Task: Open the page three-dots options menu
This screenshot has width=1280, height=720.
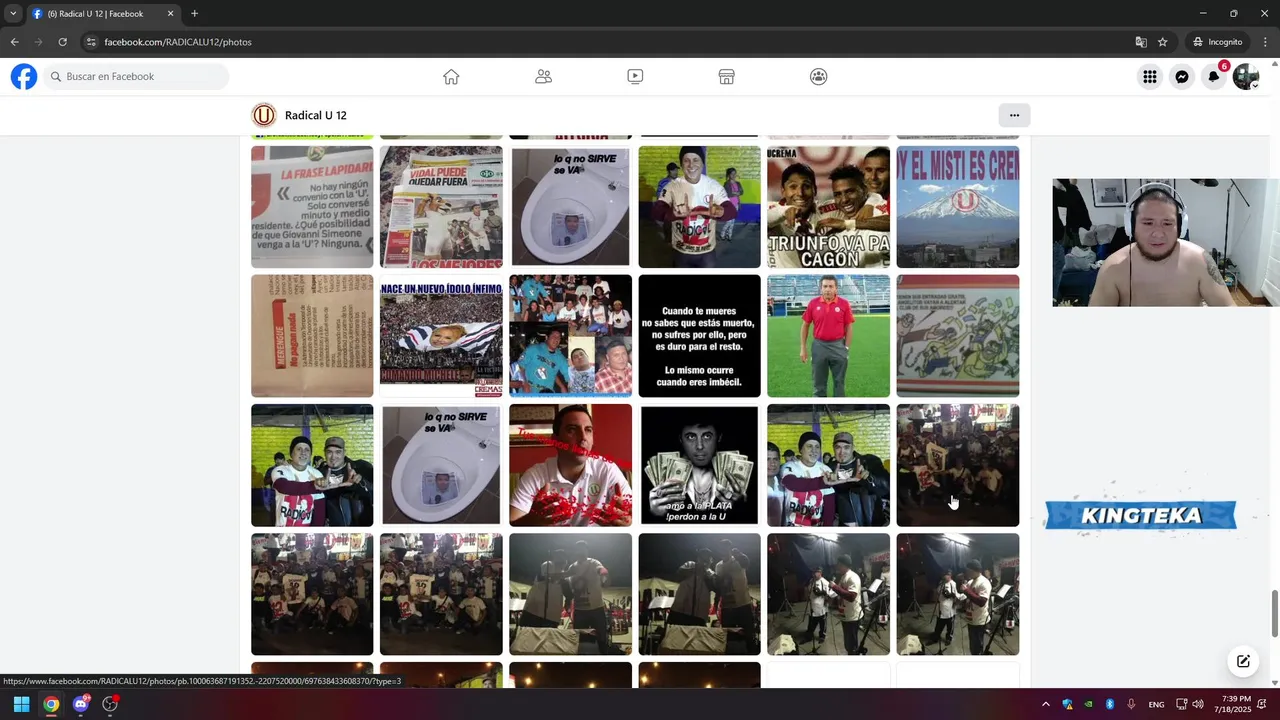Action: point(1014,115)
